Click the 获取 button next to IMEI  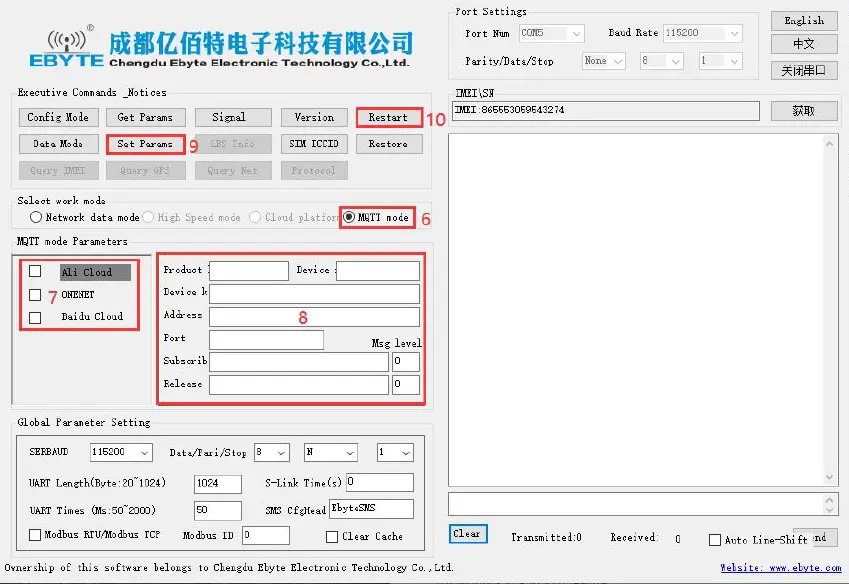[804, 111]
